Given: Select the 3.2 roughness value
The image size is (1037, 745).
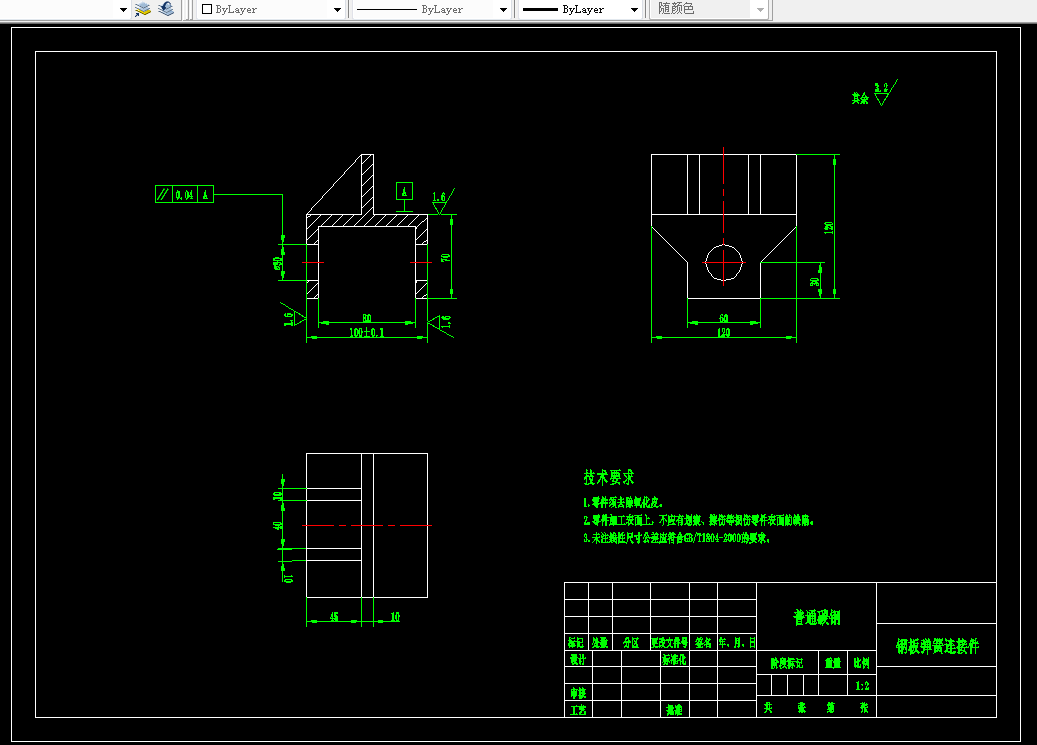Looking at the screenshot, I should point(881,87).
